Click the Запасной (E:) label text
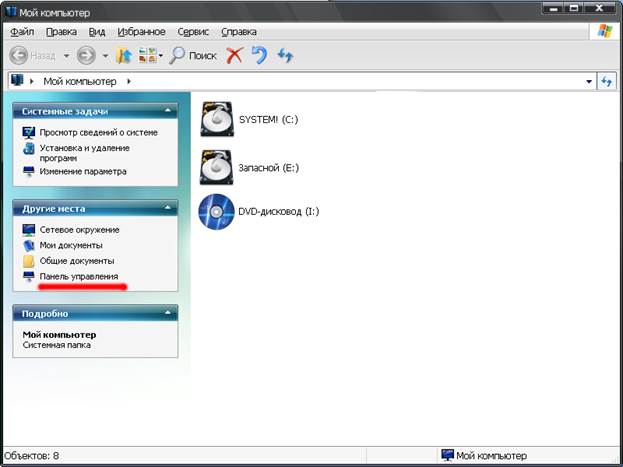The height and width of the screenshot is (467, 623). [x=269, y=168]
